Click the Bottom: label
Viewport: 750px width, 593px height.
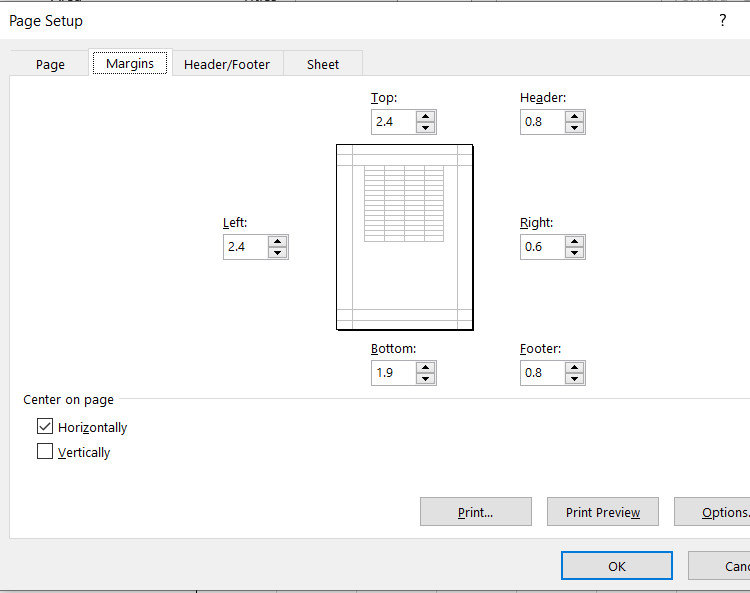click(393, 349)
